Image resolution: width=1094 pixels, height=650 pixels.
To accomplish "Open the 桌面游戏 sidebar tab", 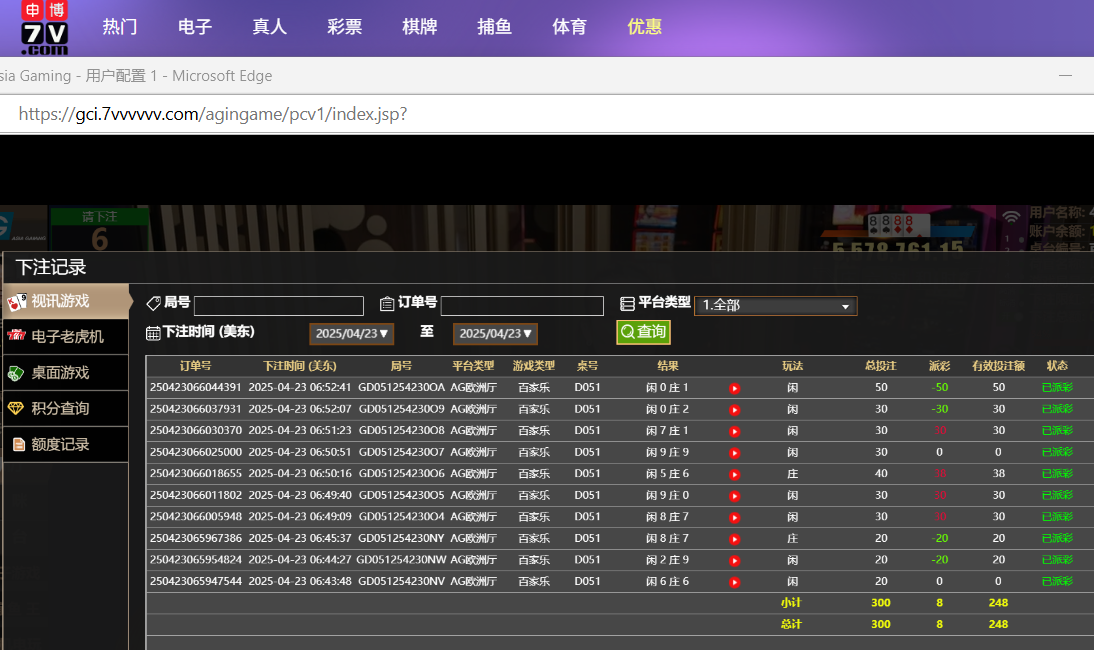I will click(x=60, y=372).
